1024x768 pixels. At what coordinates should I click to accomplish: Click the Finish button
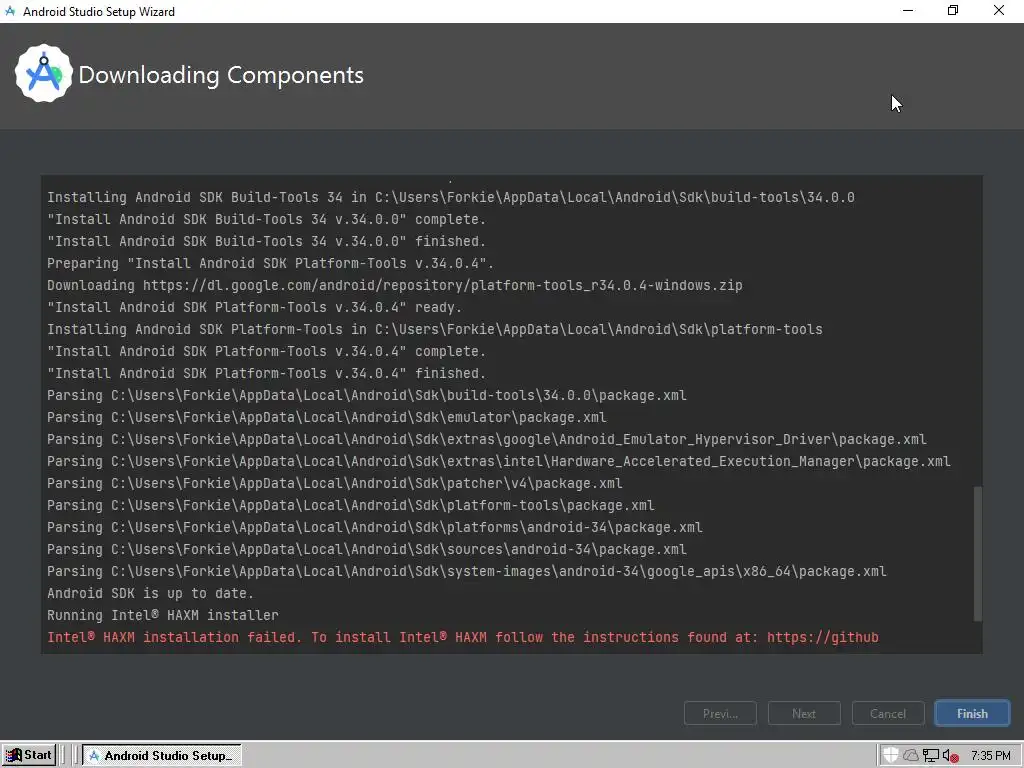[972, 713]
